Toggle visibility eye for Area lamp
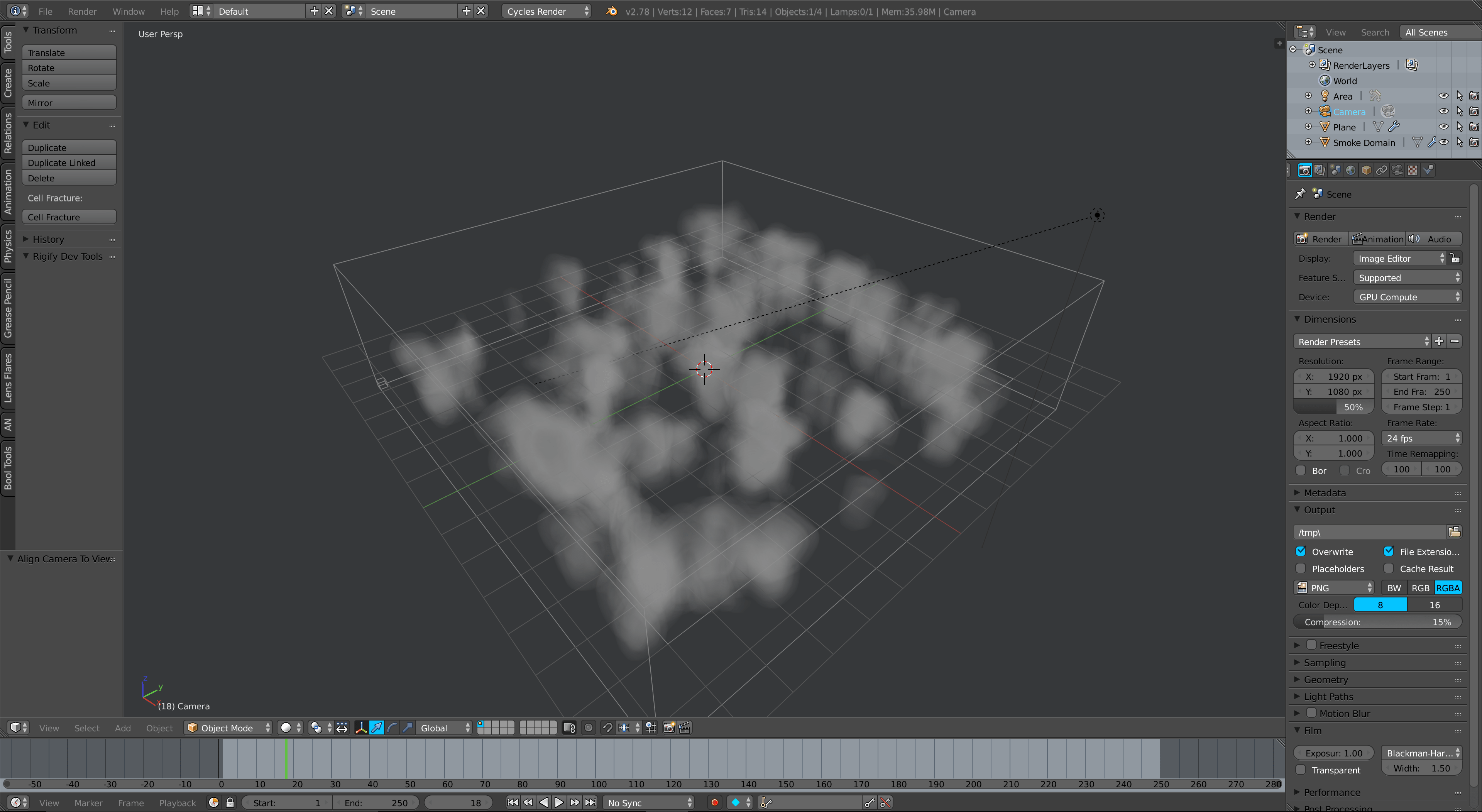The height and width of the screenshot is (812, 1482). 1443,96
